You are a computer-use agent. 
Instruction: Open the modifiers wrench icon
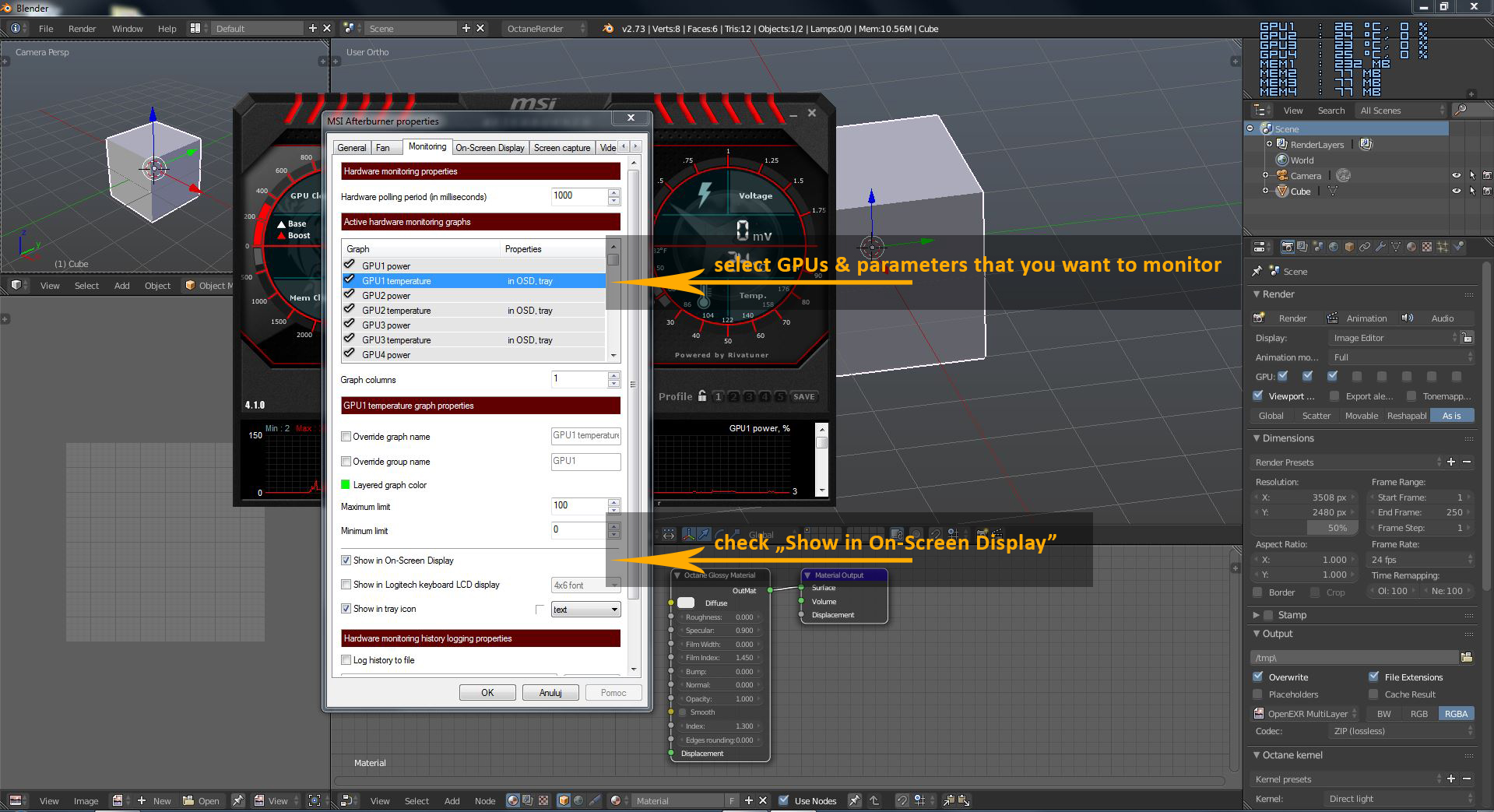1380,247
